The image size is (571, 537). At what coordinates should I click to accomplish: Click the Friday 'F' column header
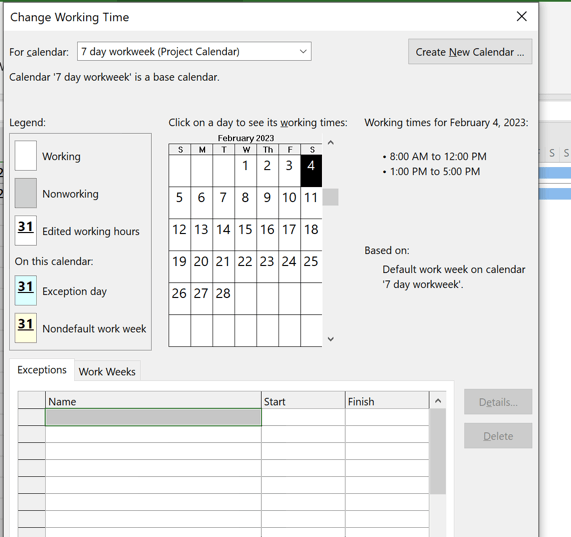pyautogui.click(x=290, y=149)
